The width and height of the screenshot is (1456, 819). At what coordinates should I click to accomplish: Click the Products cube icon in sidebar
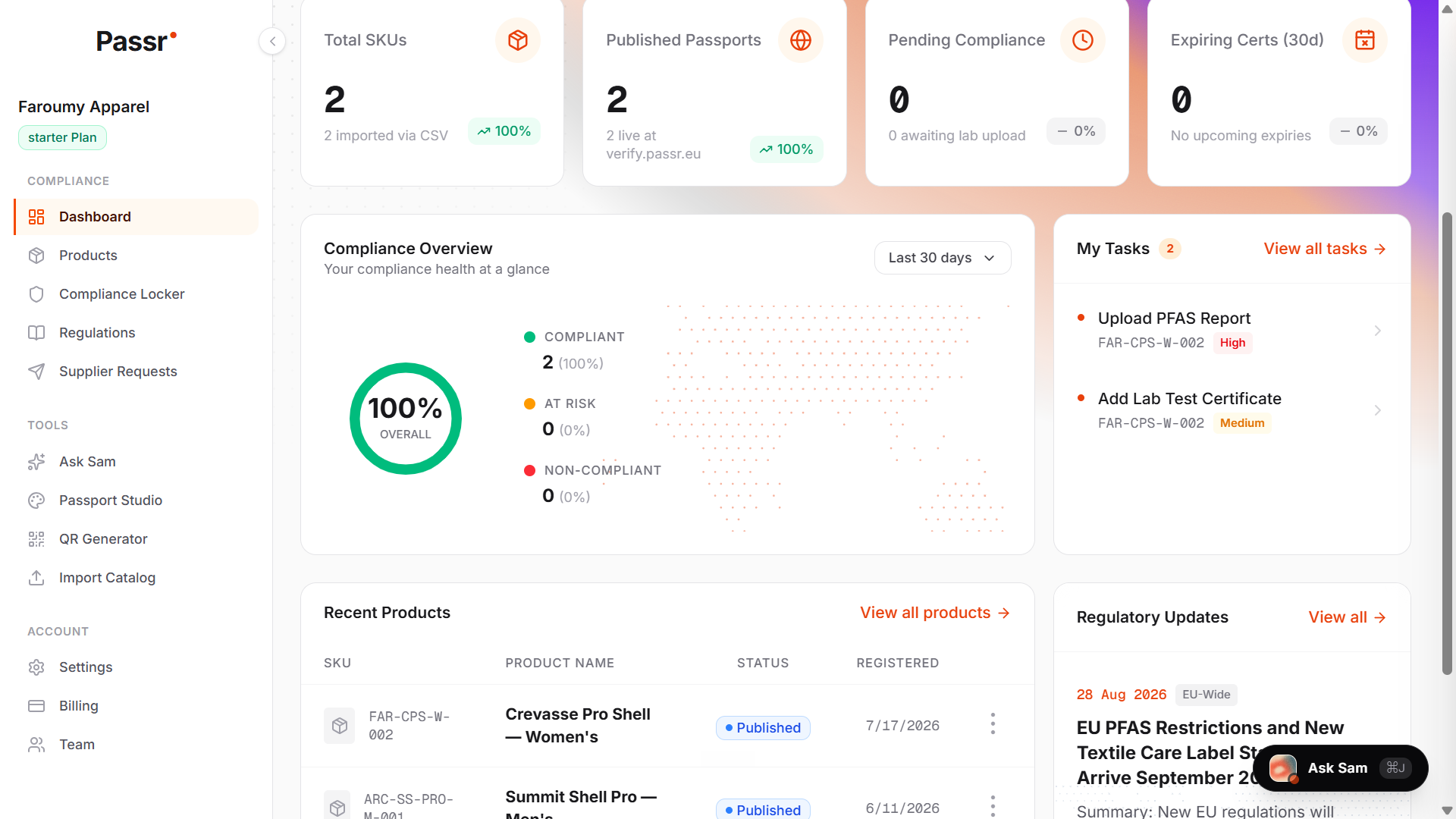tap(36, 256)
